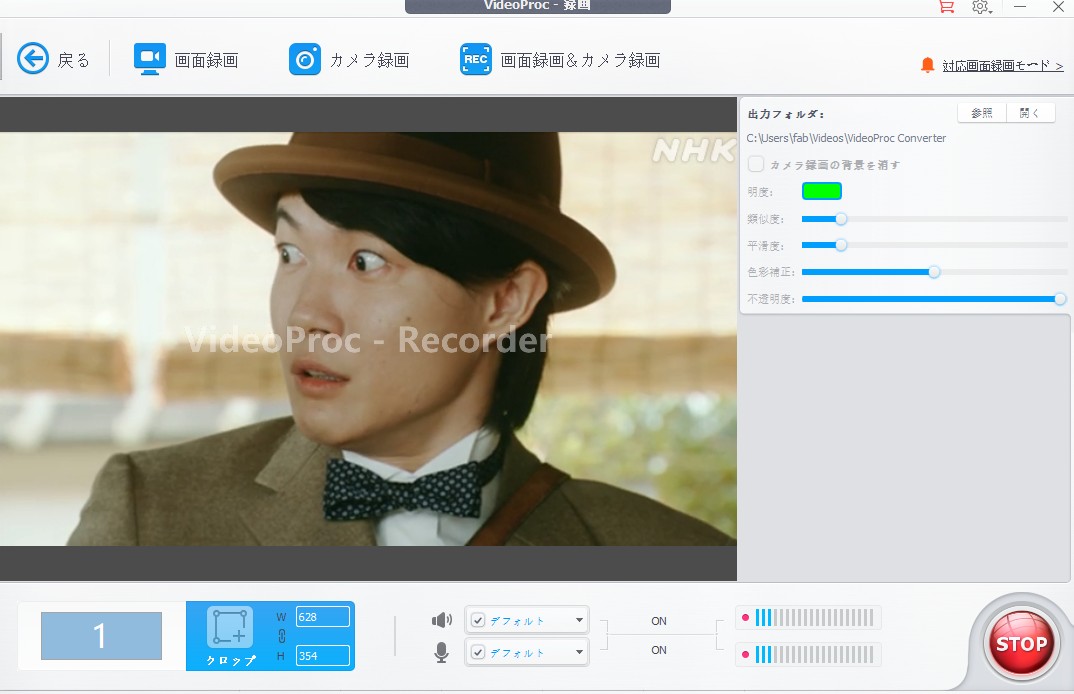Open the 対応画面録画モード link
This screenshot has width=1074, height=694.
(x=1003, y=66)
